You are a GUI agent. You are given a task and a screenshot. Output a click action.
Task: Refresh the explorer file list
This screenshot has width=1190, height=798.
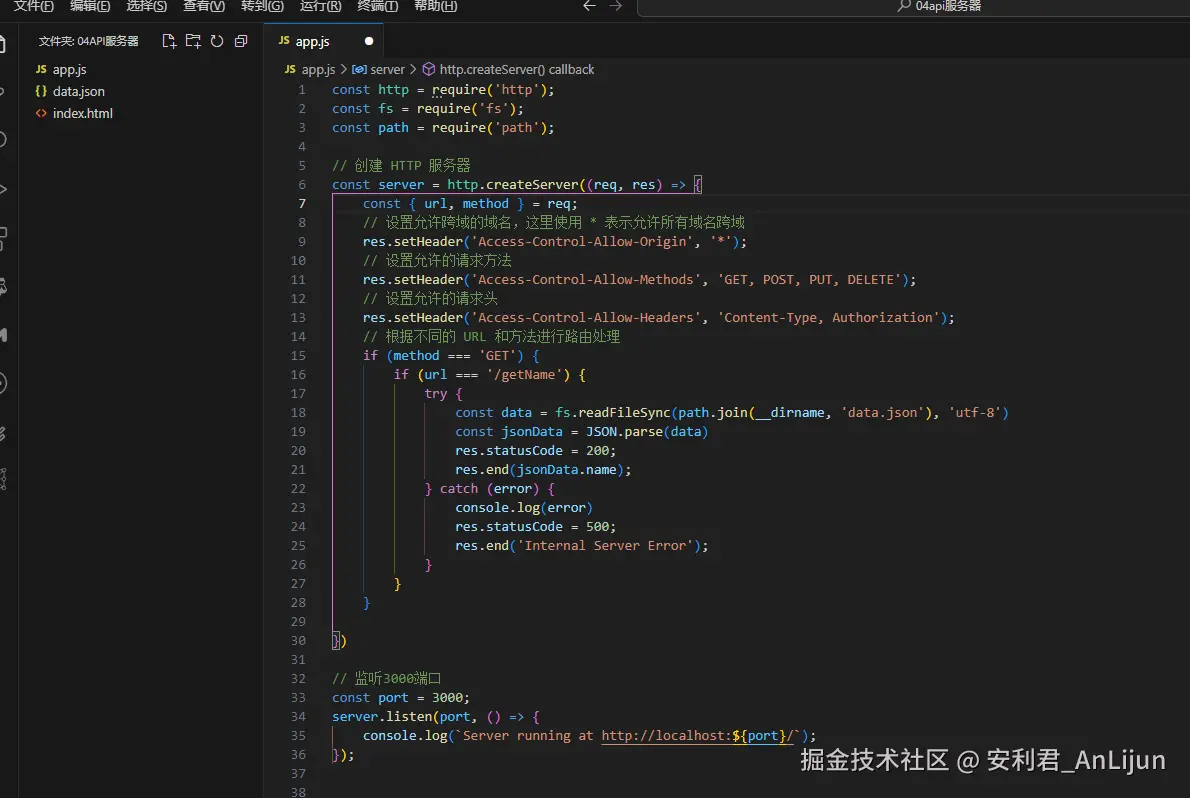(x=216, y=41)
